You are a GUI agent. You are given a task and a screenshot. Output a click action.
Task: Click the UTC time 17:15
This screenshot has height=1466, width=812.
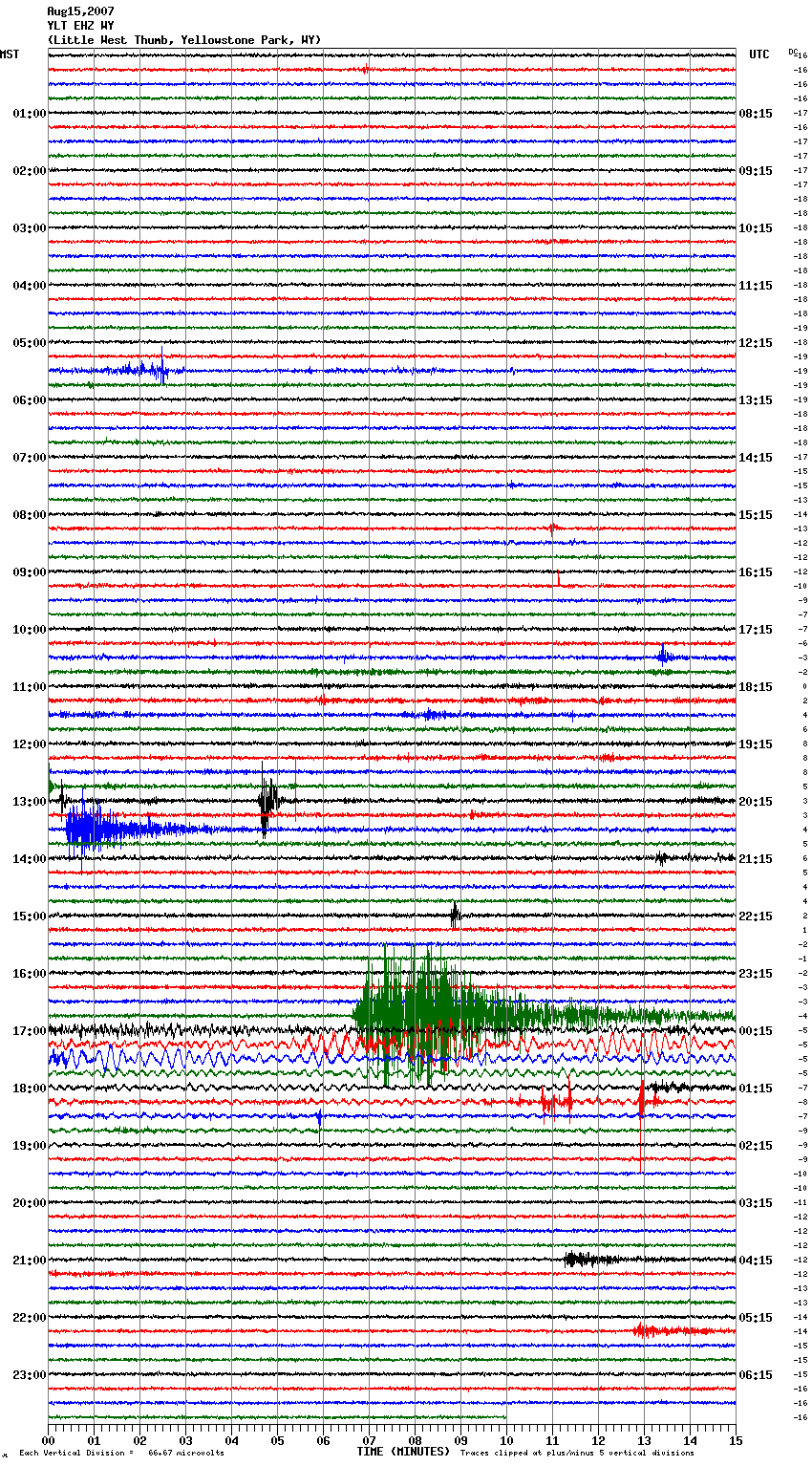point(756,630)
